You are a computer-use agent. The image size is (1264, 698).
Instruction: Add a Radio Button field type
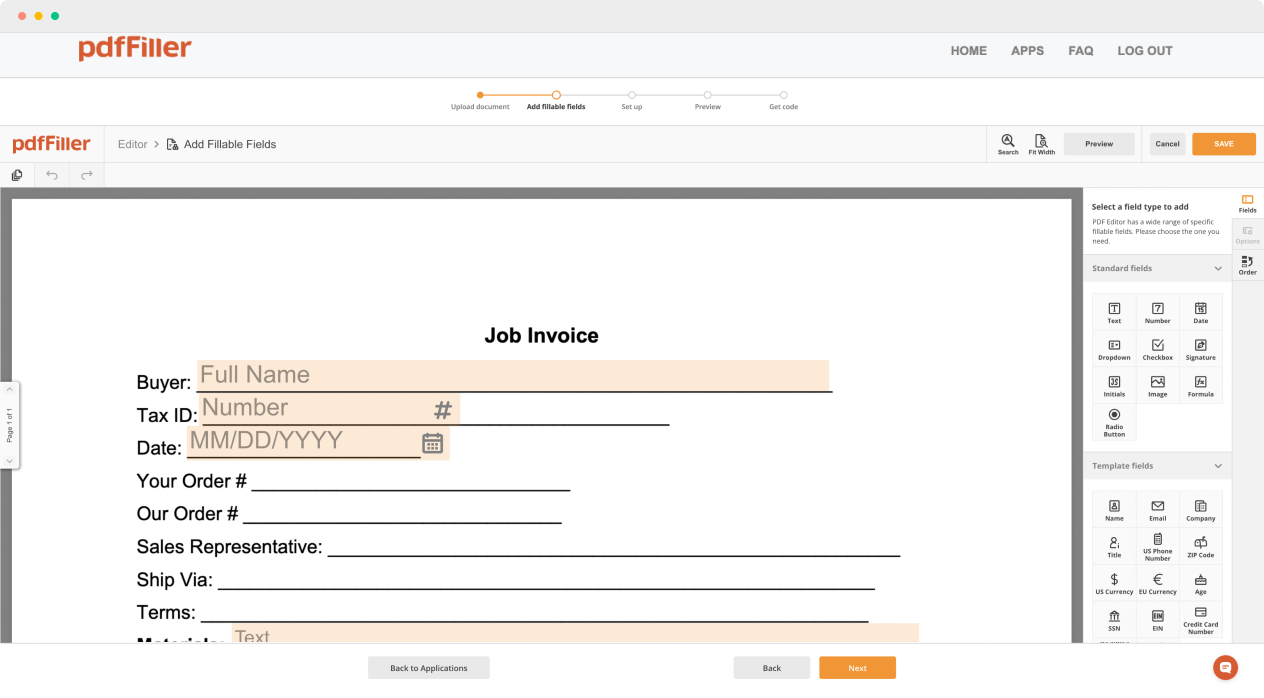click(x=1114, y=421)
